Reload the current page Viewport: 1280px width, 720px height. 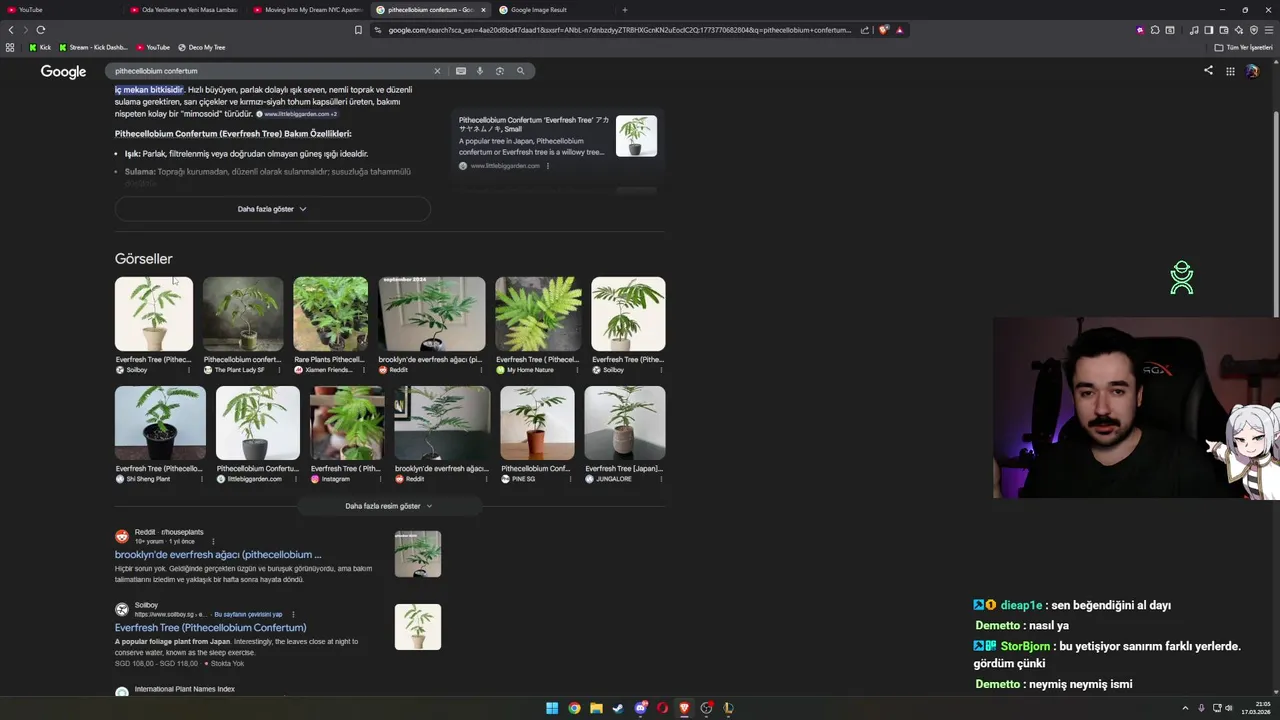pos(40,30)
